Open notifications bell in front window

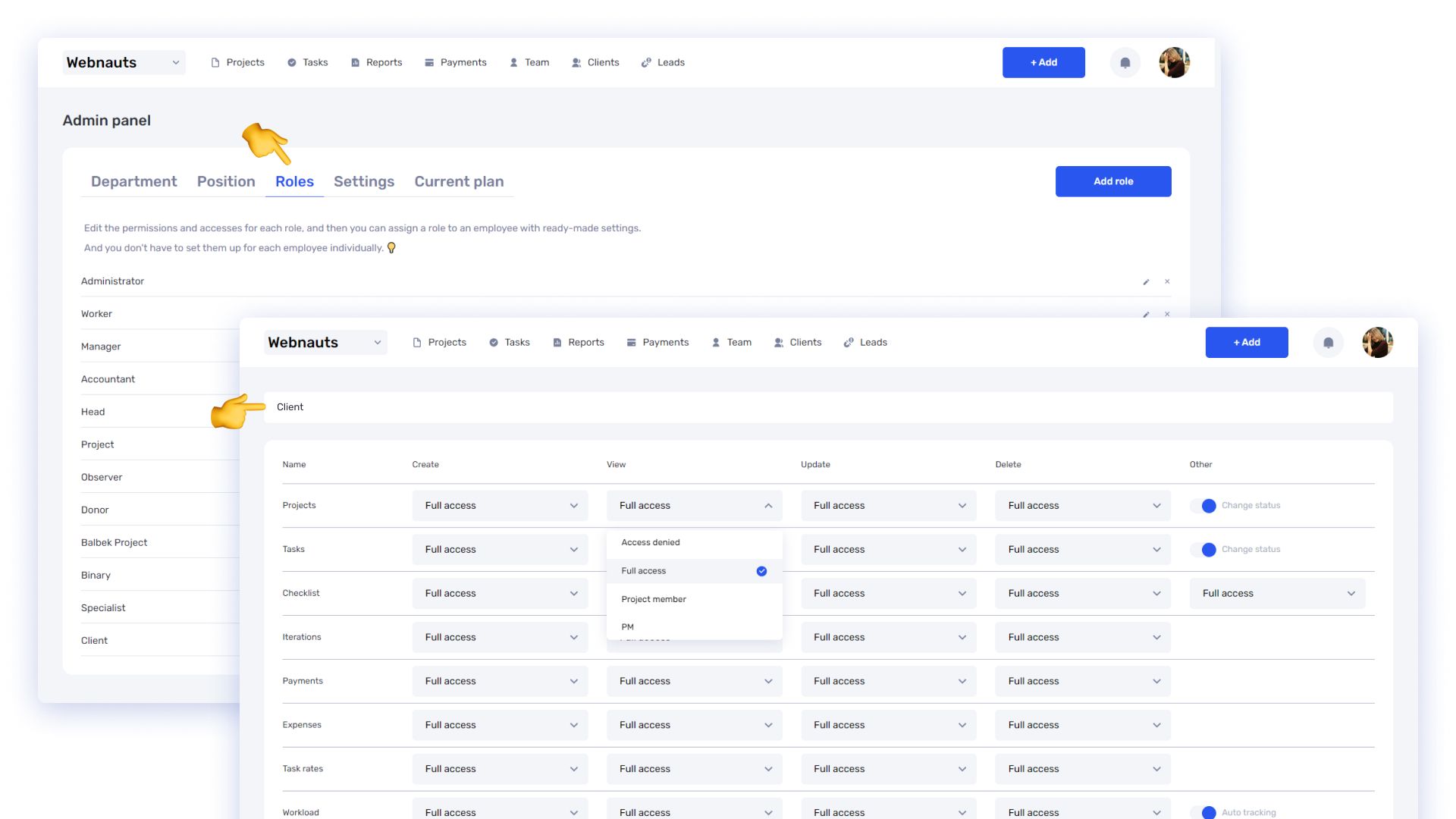click(x=1329, y=343)
